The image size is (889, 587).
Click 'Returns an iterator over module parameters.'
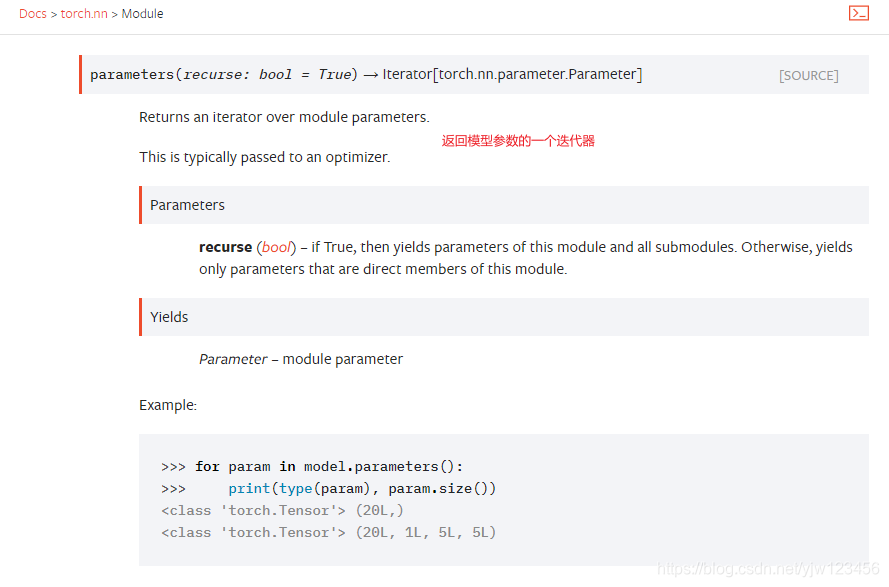(x=284, y=117)
